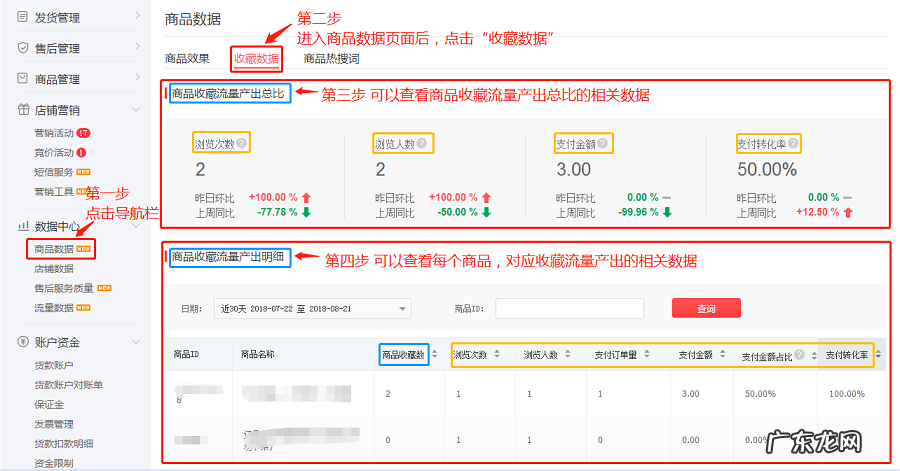
Task: Switch to 商品热搜词 tab
Action: 331,59
